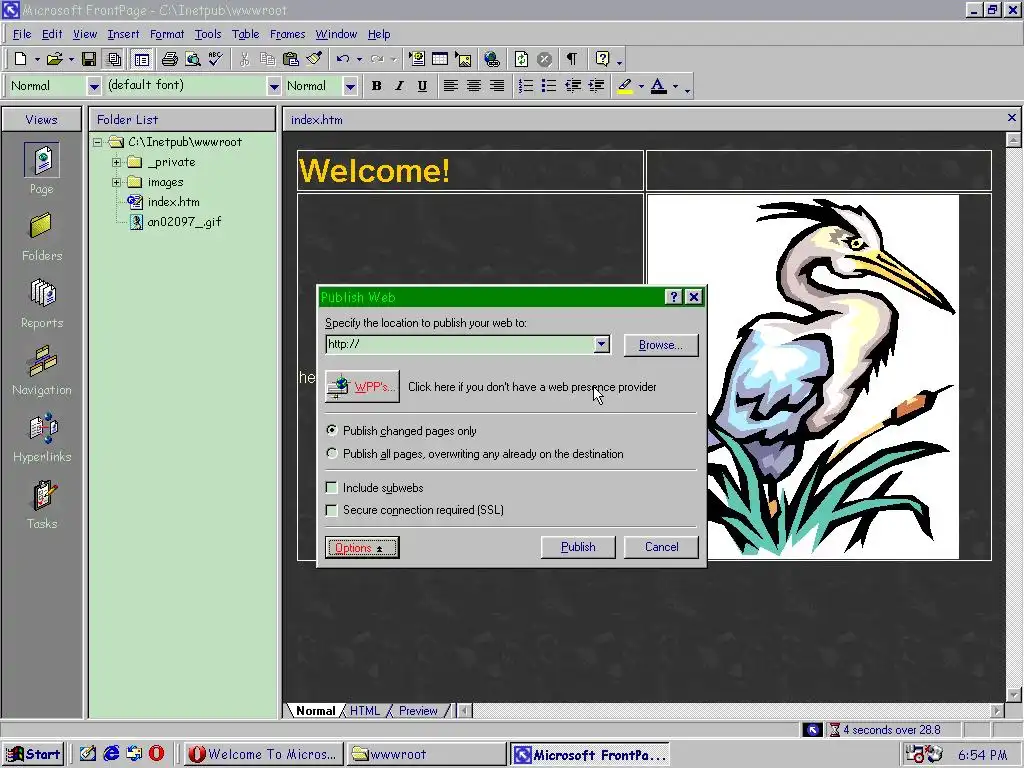Open Reports view in Views bar

click(x=42, y=304)
